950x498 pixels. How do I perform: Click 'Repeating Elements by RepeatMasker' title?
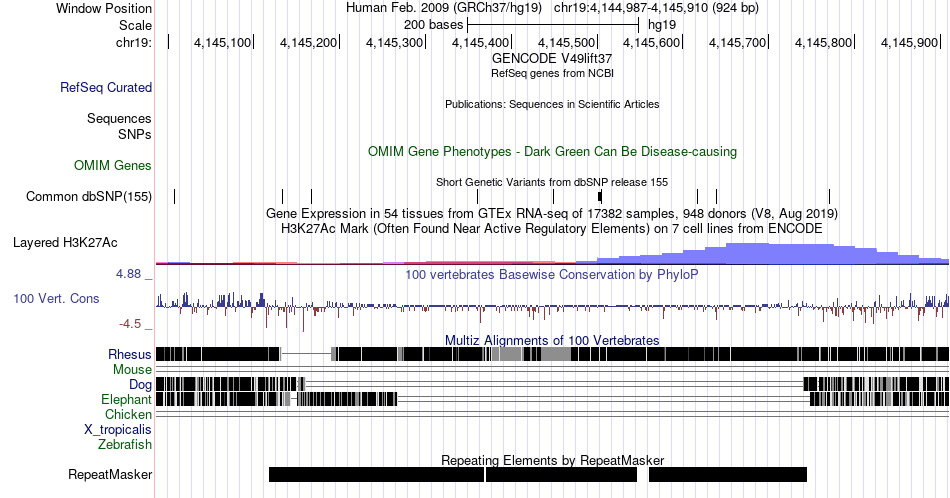point(552,460)
